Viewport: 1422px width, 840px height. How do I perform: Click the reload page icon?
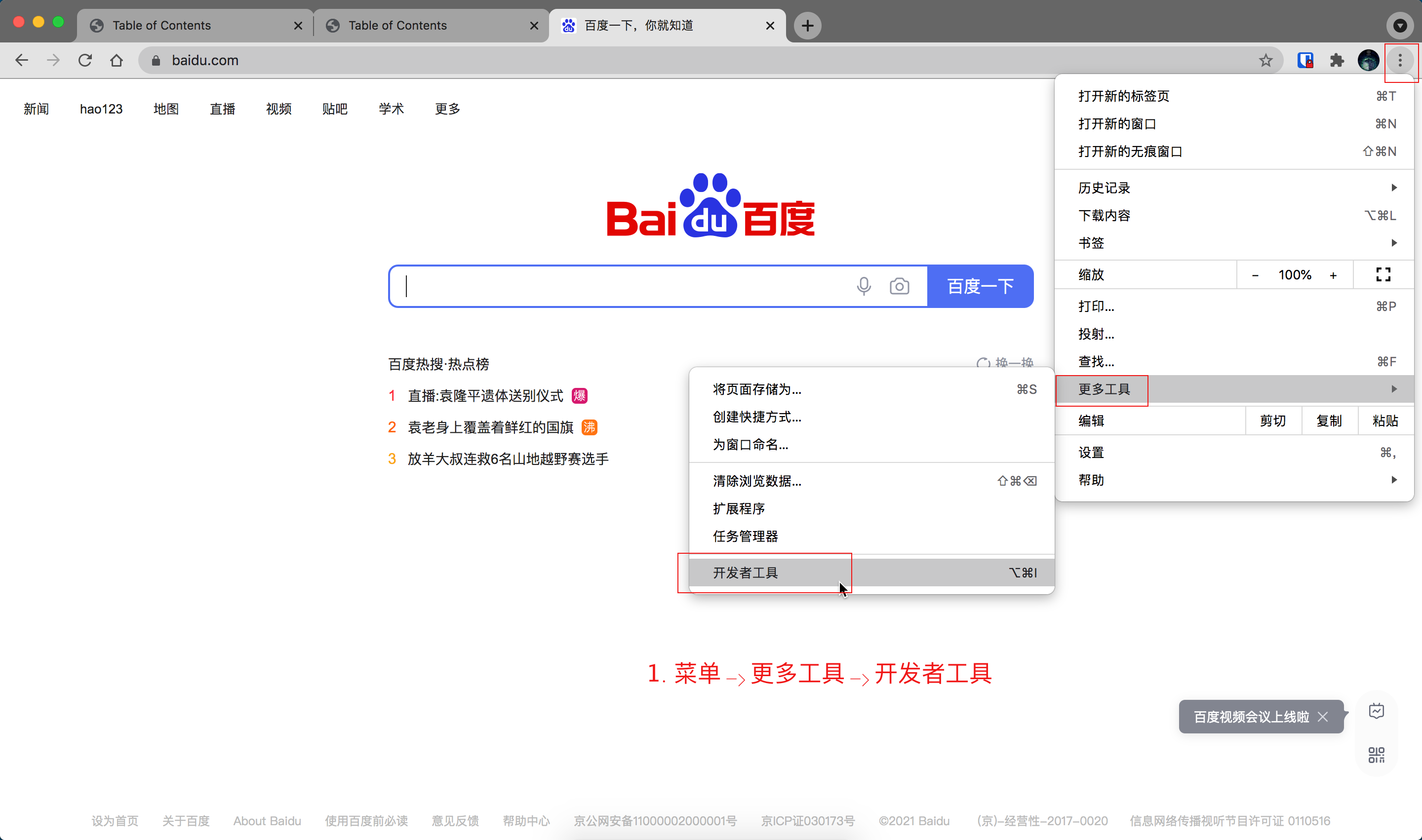point(85,60)
